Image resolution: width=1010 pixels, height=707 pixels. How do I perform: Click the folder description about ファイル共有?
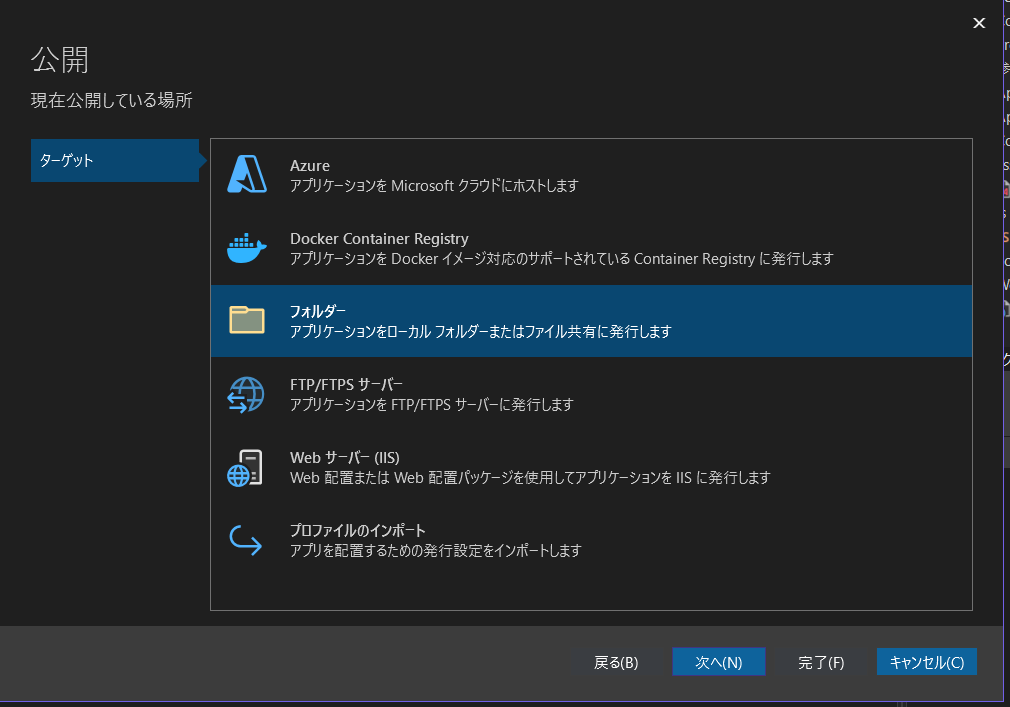click(x=480, y=332)
